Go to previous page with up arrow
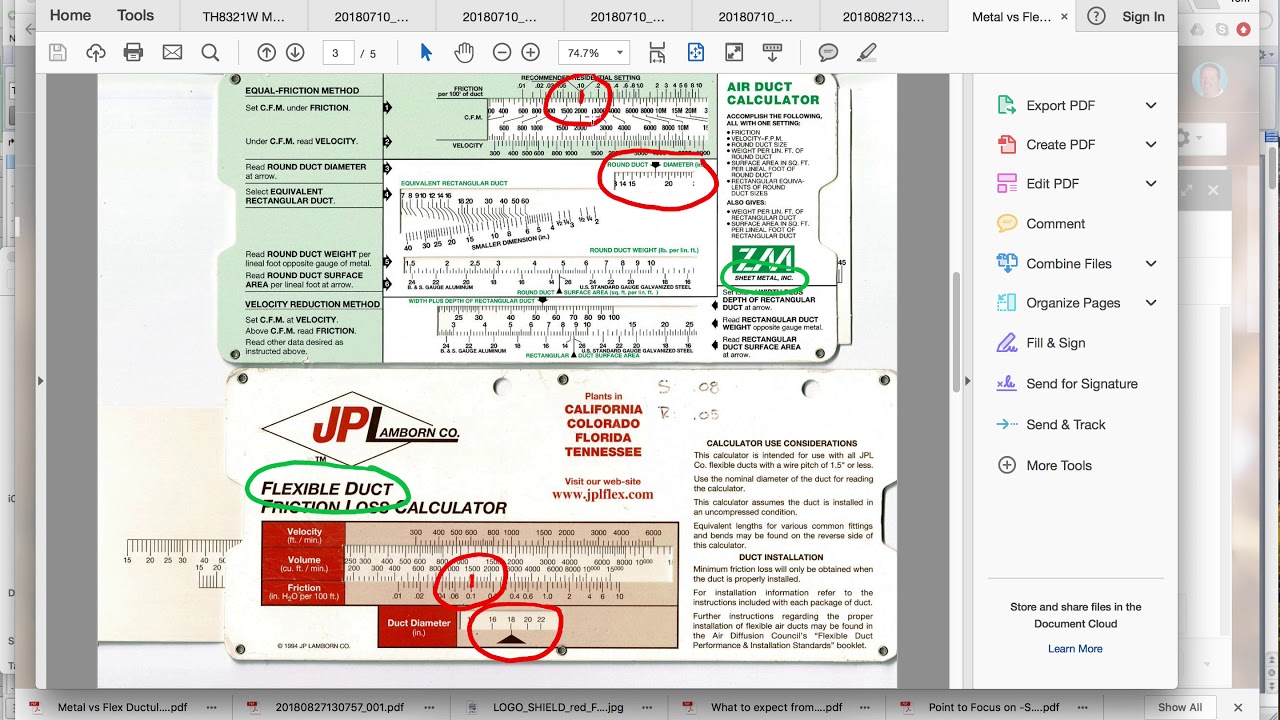Viewport: 1280px width, 720px height. point(266,53)
